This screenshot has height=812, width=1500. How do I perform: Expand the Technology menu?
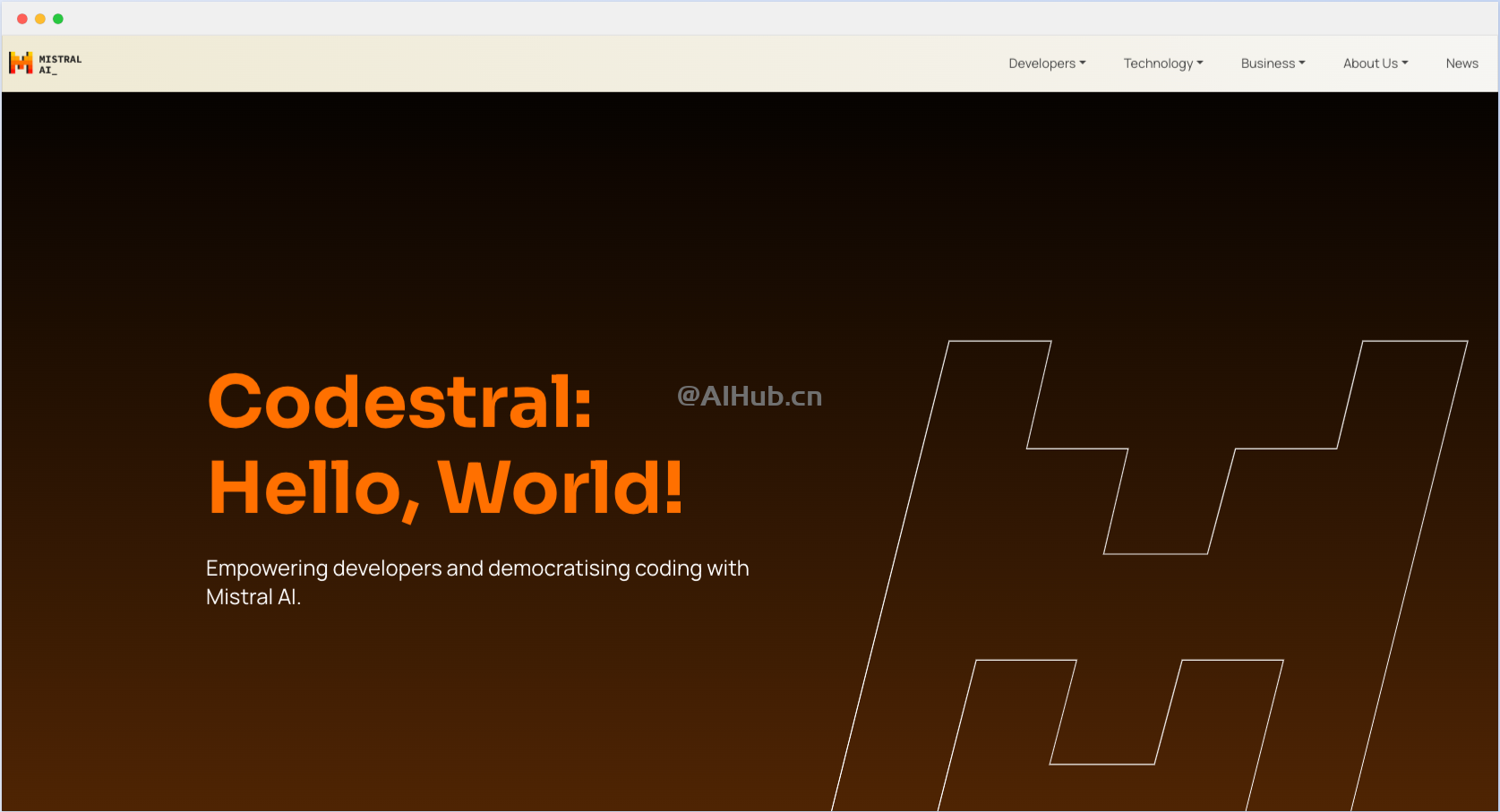point(1163,64)
